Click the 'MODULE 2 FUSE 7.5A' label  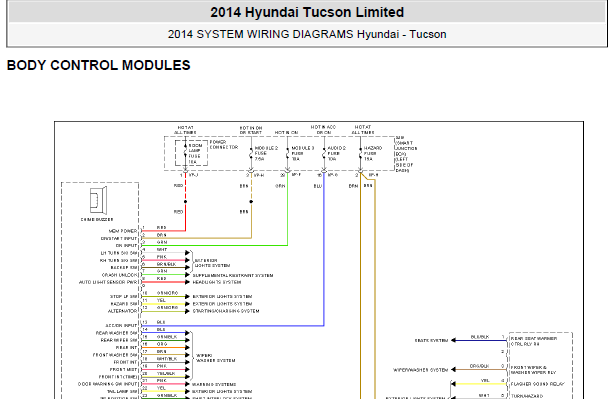pos(266,153)
